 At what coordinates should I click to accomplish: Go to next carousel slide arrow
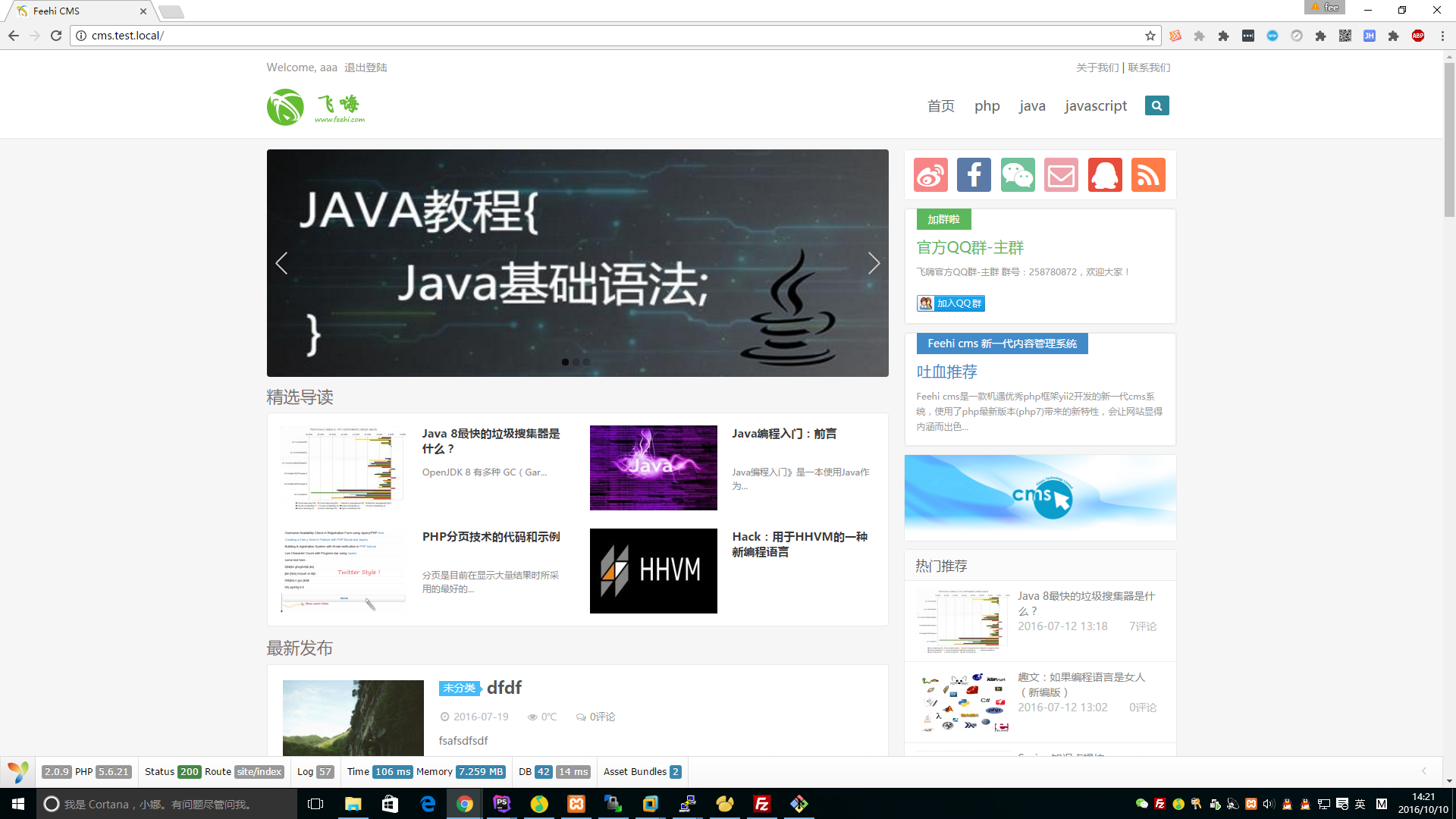[874, 263]
